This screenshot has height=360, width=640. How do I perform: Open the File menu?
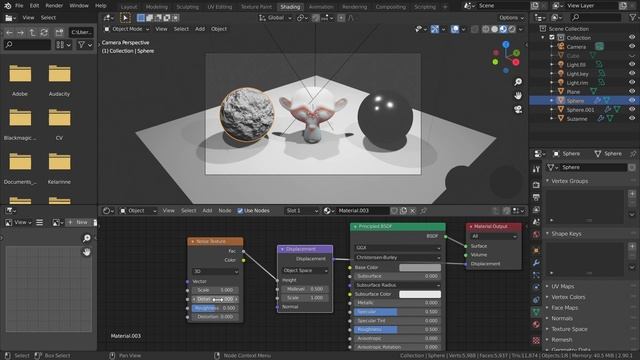19,6
